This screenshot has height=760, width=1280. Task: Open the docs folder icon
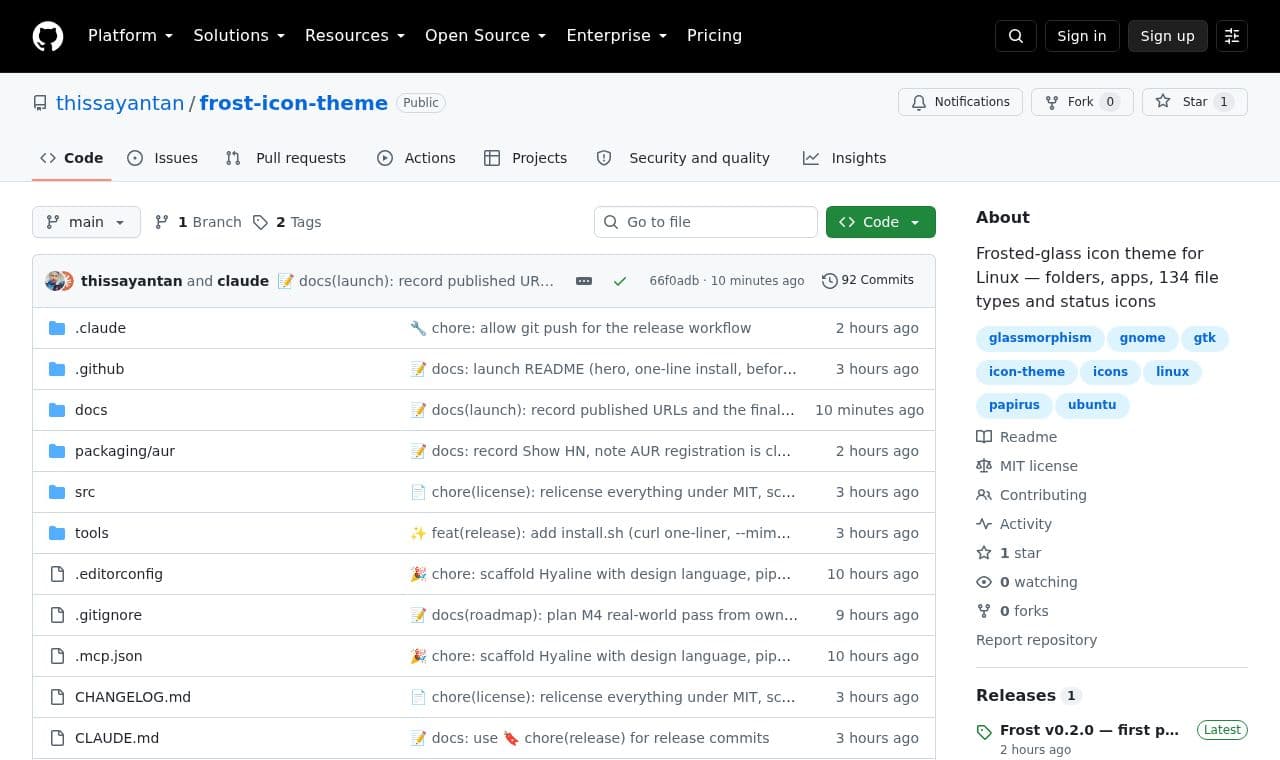(57, 410)
